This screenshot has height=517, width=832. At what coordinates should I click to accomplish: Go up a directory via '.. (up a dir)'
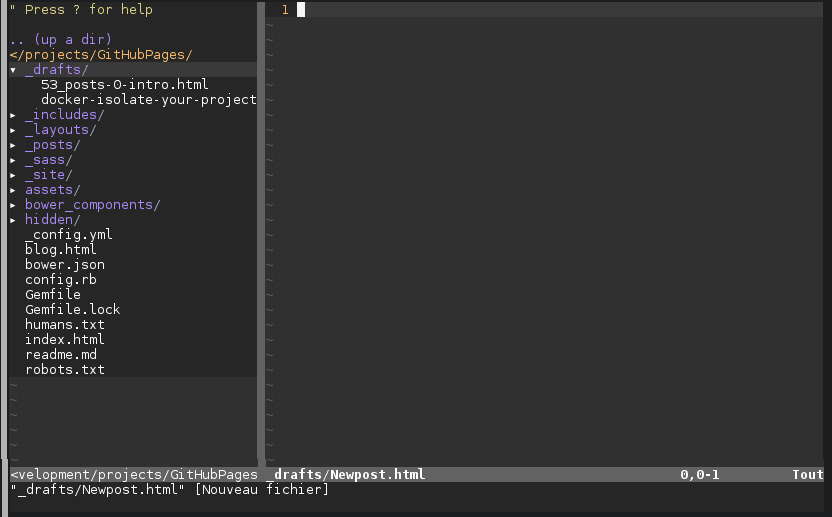pyautogui.click(x=60, y=39)
